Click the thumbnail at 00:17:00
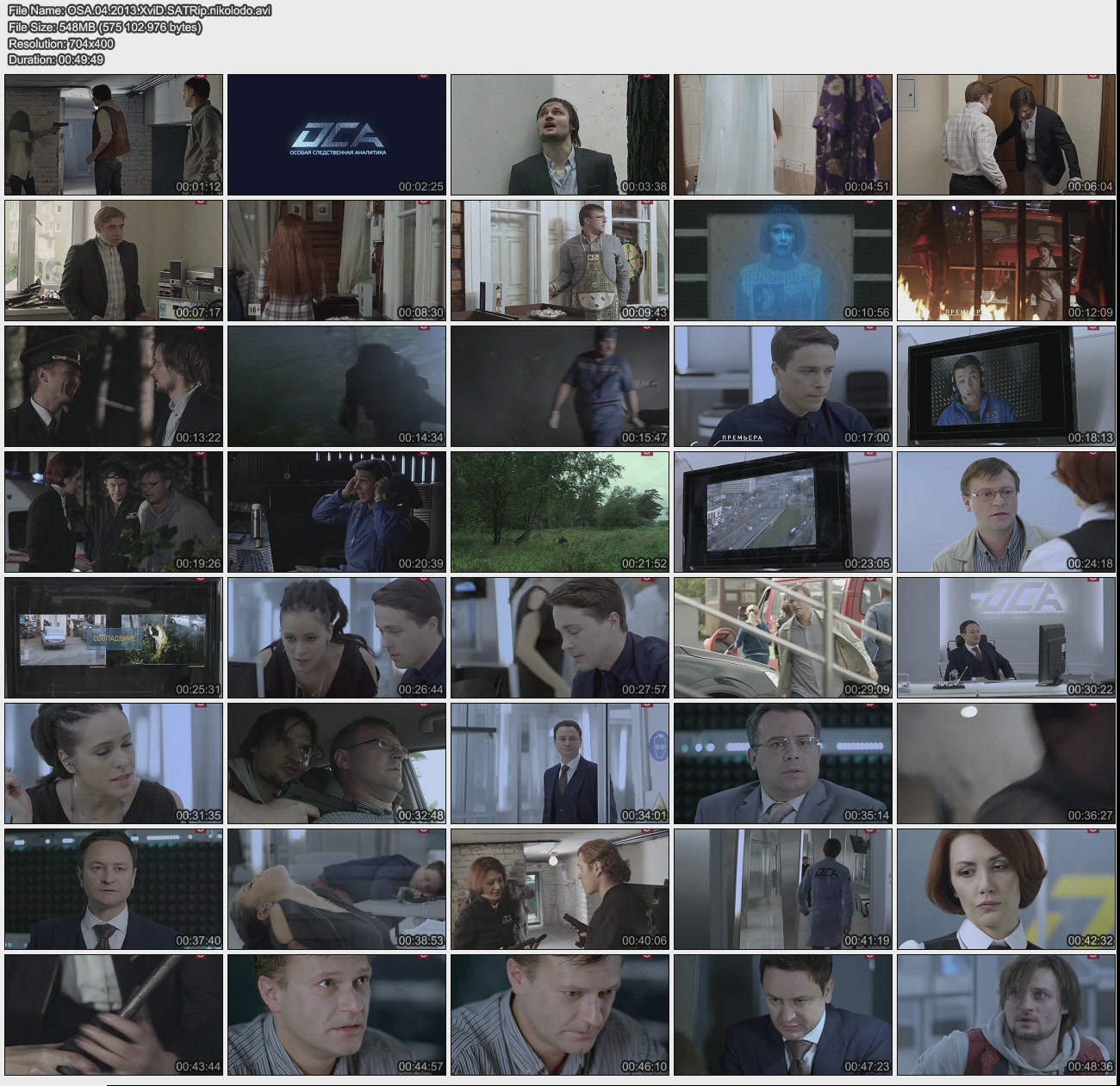The height and width of the screenshot is (1086, 1120). (783, 386)
